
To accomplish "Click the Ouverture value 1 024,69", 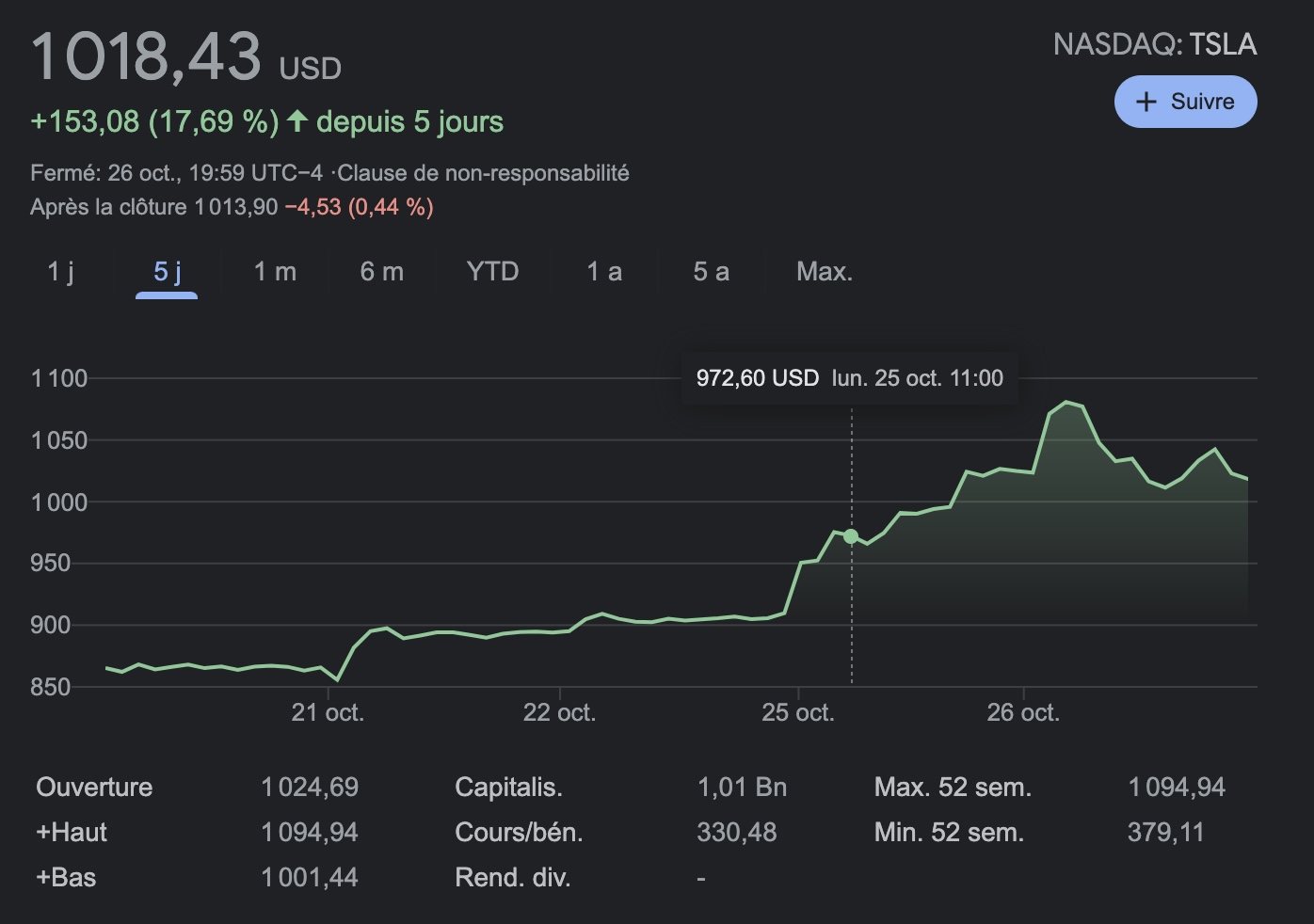I will [x=310, y=787].
